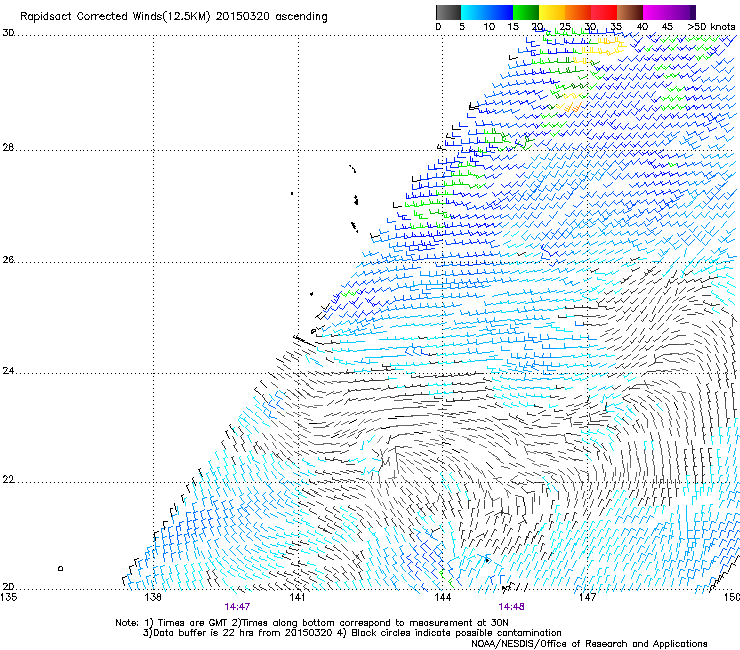
Task: Select the "35" legend value
Action: (x=616, y=27)
